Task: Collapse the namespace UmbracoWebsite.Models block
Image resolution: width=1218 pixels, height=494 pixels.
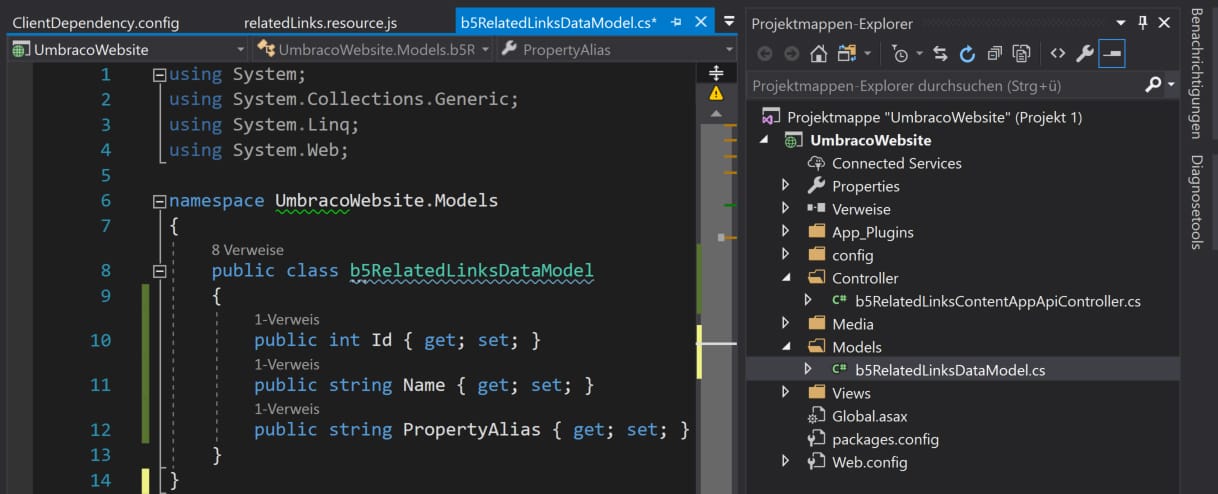Action: [158, 201]
